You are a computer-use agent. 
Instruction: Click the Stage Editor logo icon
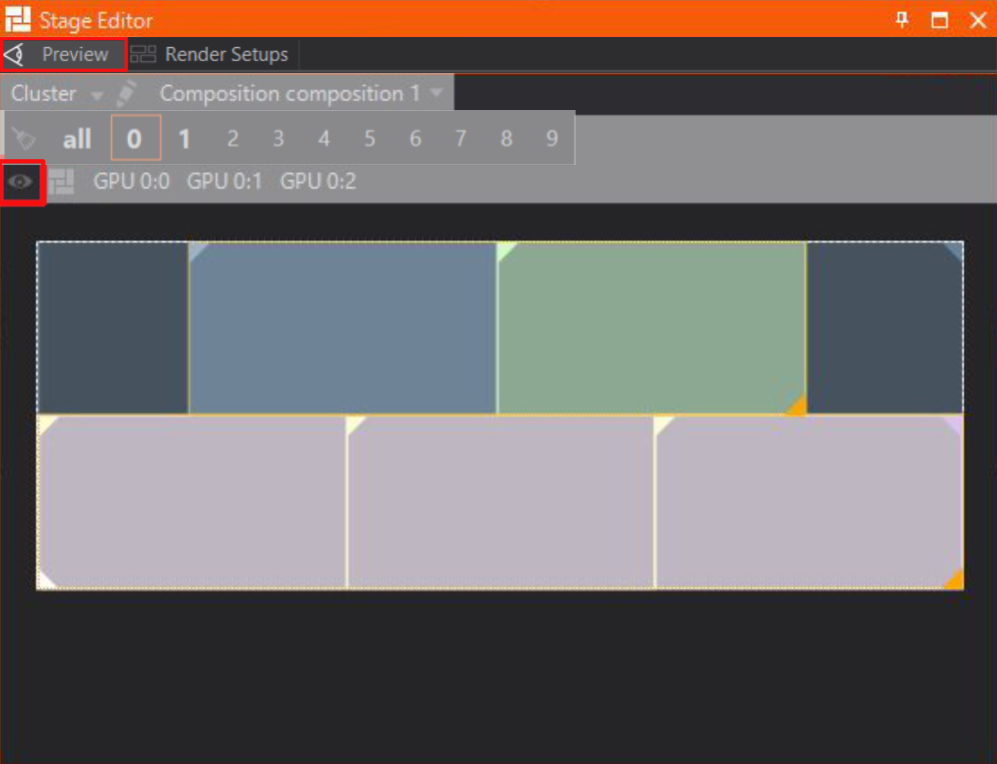click(x=18, y=19)
